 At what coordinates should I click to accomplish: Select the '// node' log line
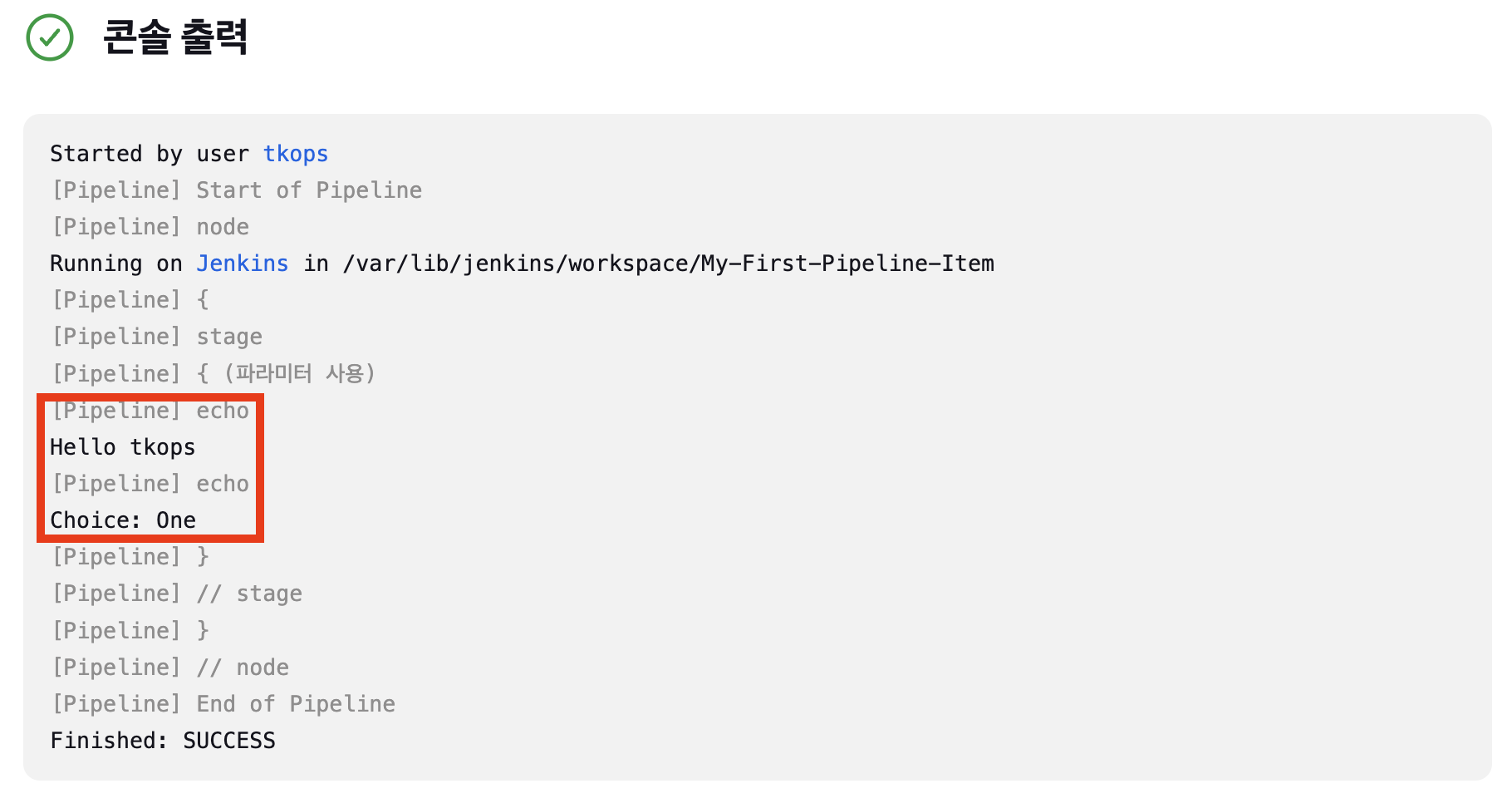click(170, 668)
